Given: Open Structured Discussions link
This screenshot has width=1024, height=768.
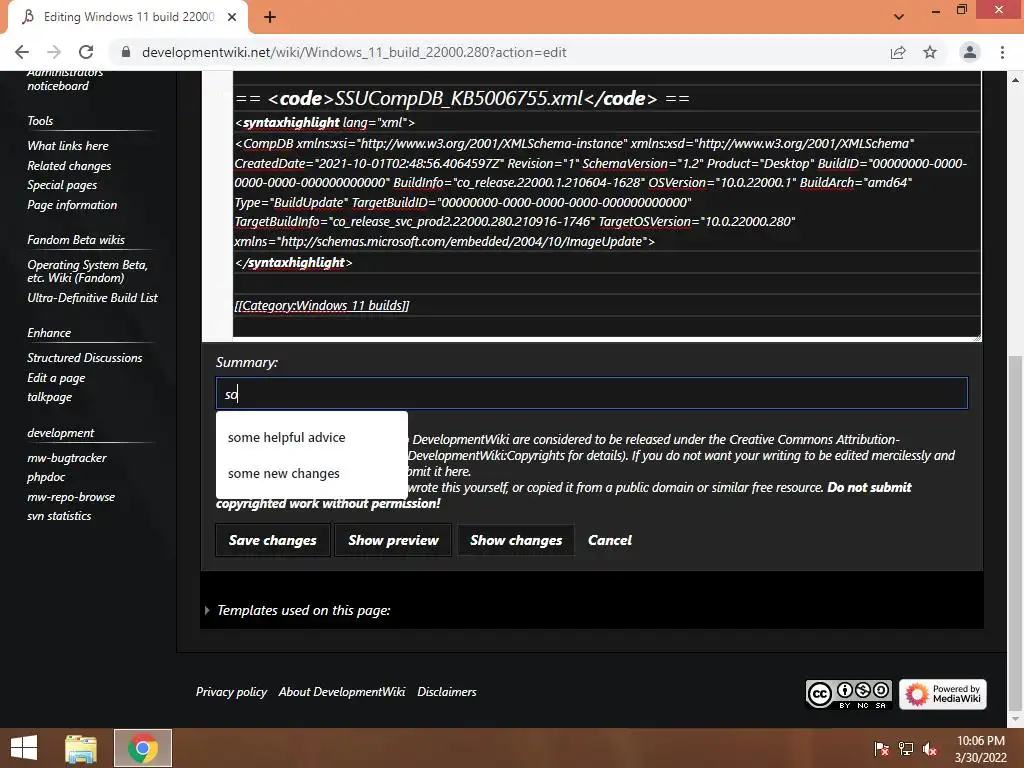Looking at the screenshot, I should 85,358.
